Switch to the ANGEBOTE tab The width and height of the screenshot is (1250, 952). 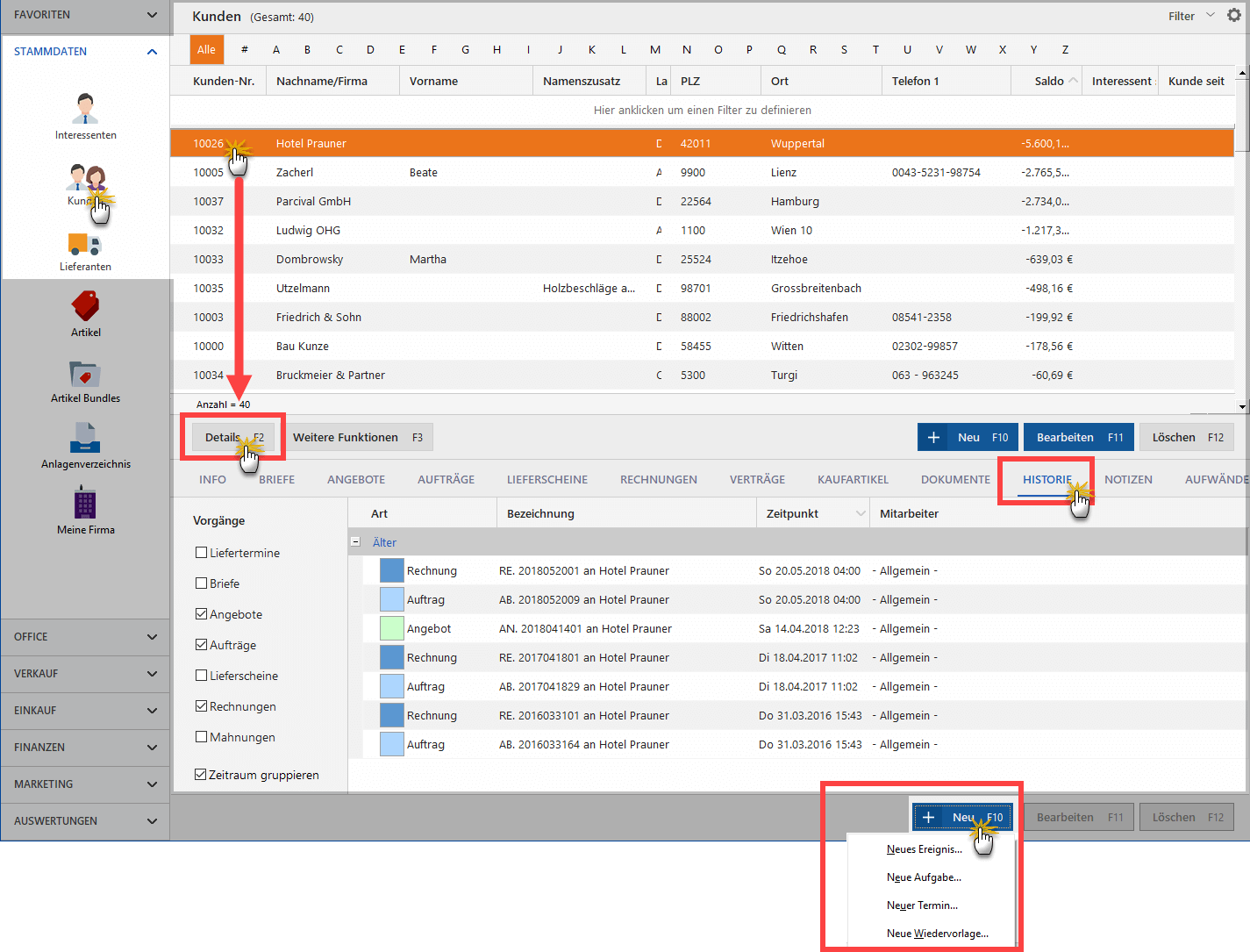click(x=356, y=479)
